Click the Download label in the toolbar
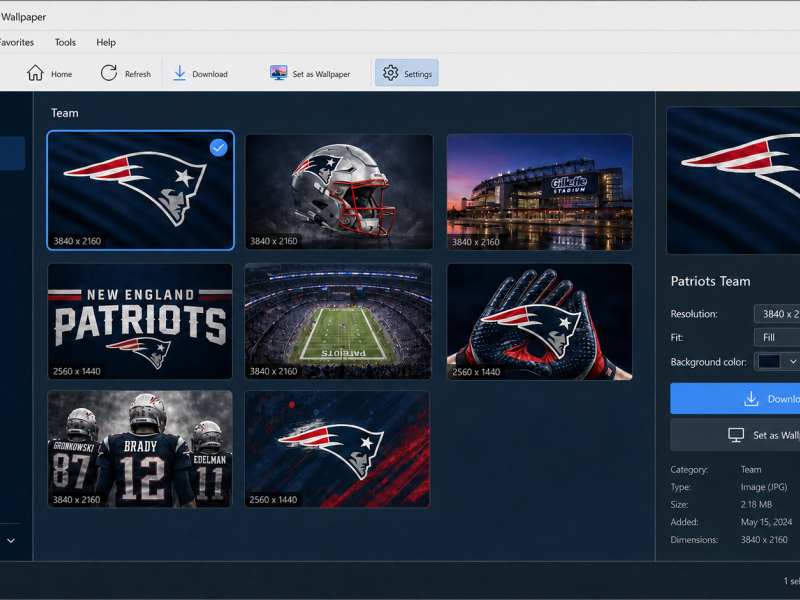This screenshot has height=600, width=800. coord(210,74)
